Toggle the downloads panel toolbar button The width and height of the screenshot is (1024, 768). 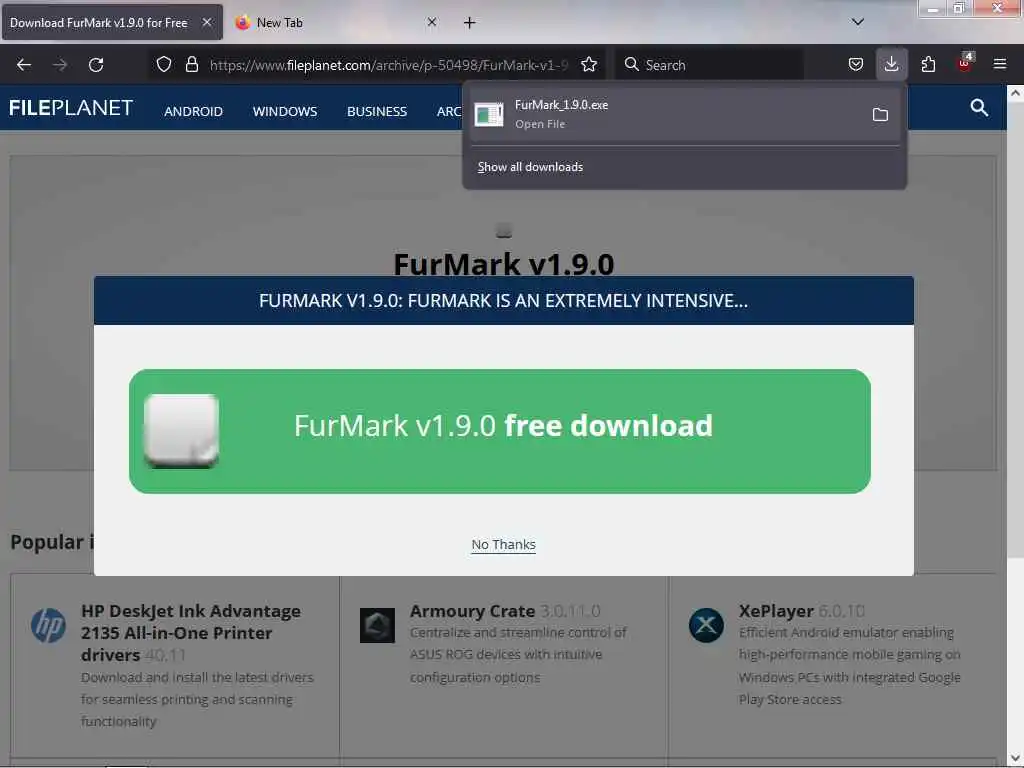click(891, 65)
